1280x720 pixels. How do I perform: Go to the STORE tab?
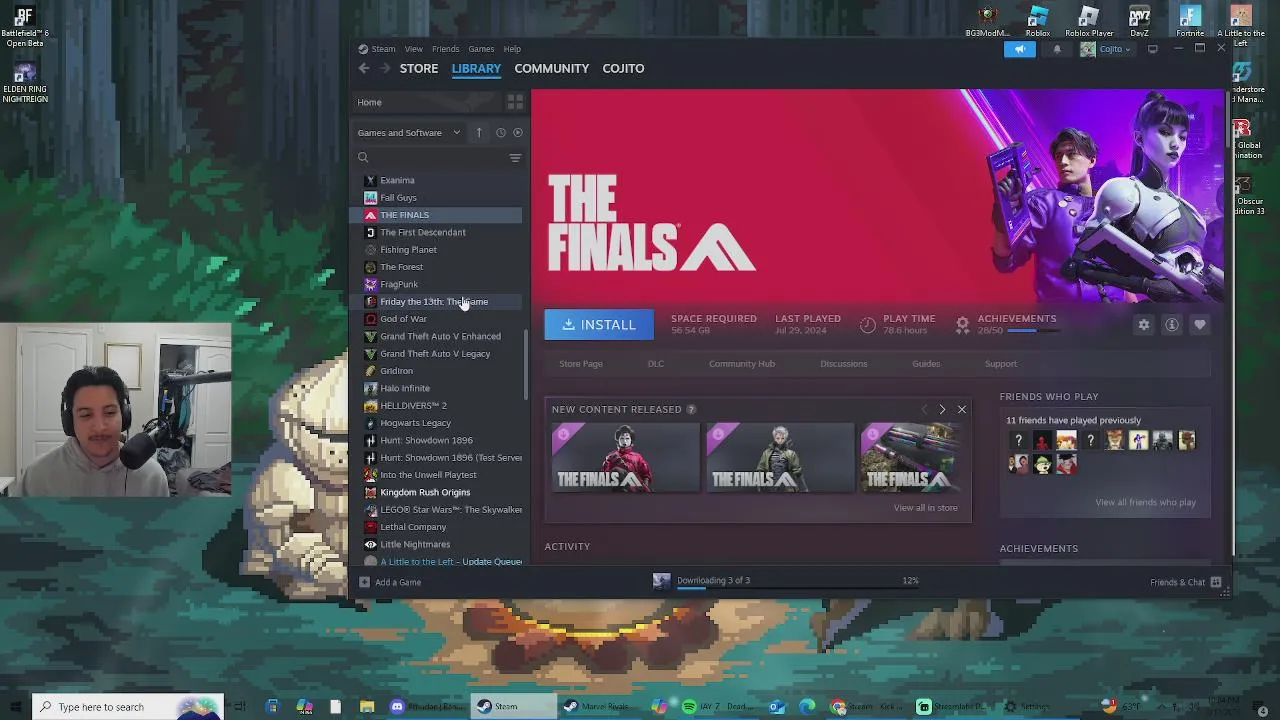point(419,68)
